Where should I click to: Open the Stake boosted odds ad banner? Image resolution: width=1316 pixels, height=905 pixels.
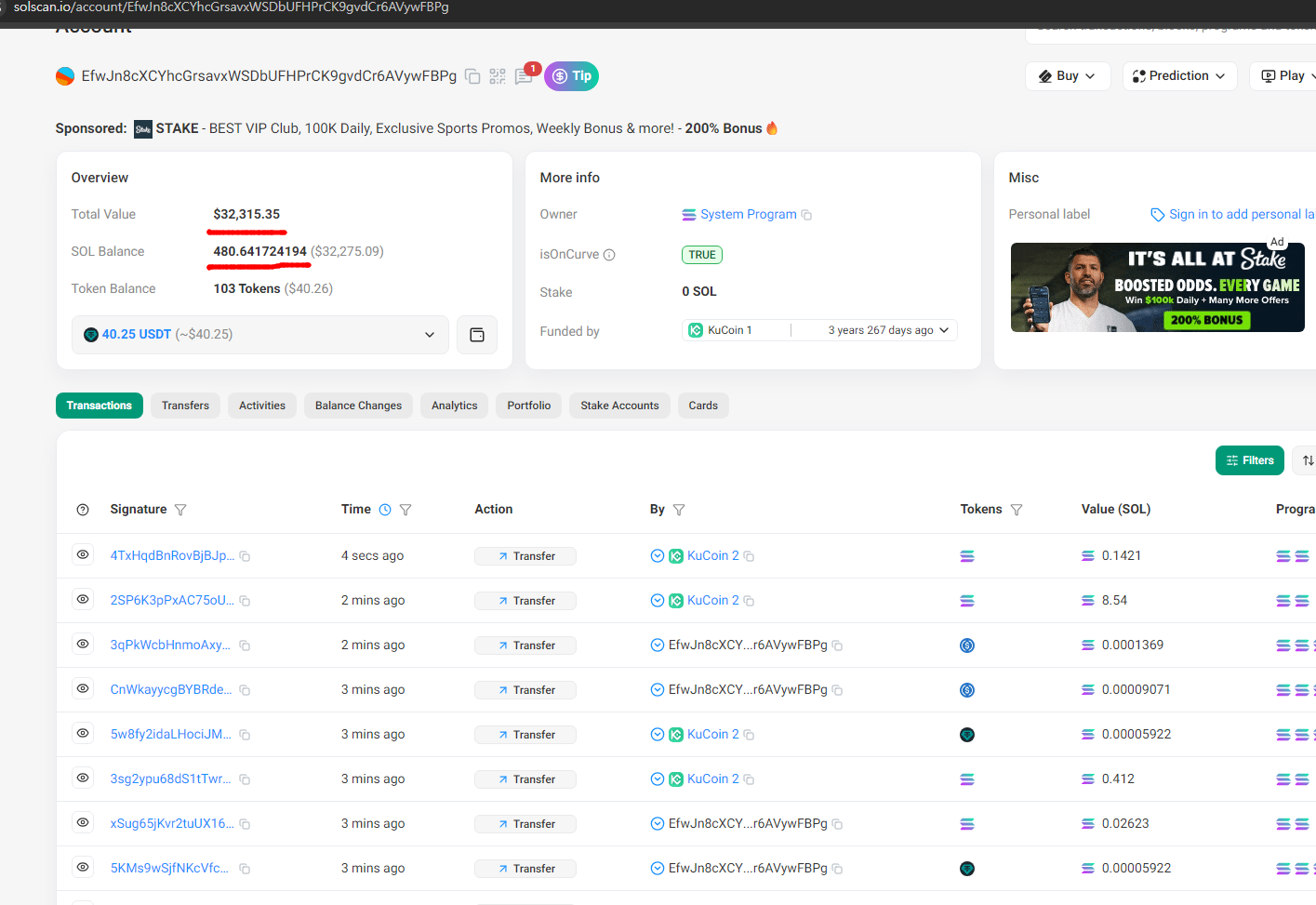pyautogui.click(x=1158, y=287)
